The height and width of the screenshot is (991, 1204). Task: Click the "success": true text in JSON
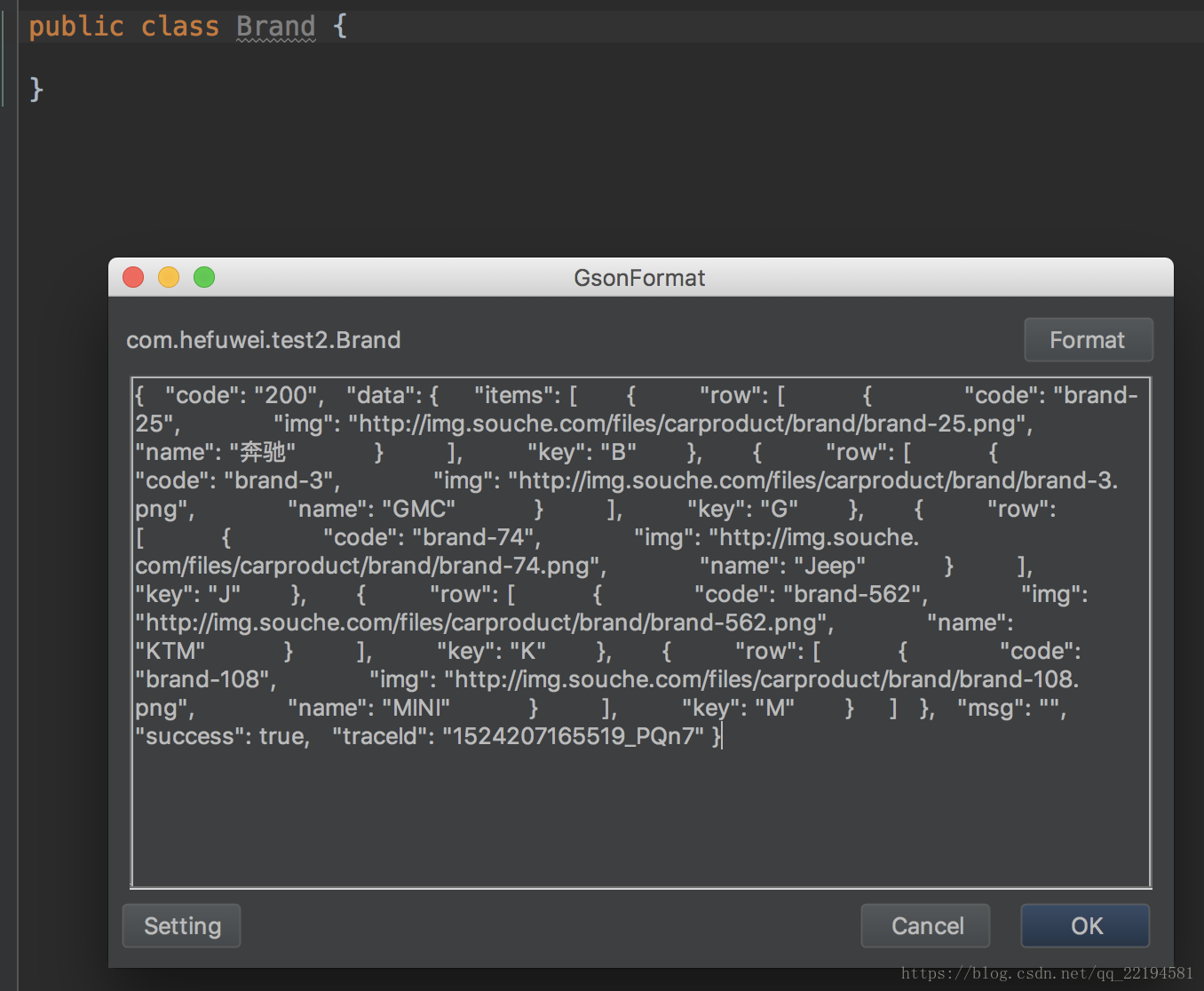(222, 736)
